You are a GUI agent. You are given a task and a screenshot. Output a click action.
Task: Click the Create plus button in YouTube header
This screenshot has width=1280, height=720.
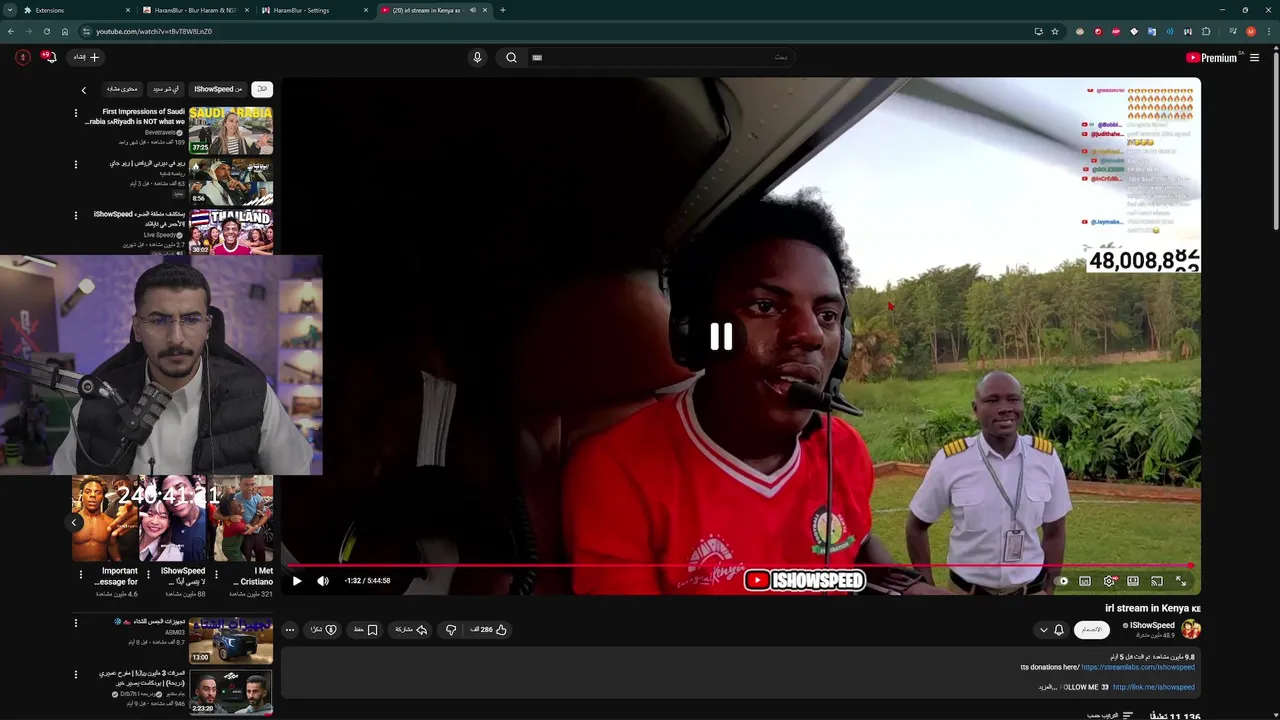coord(87,57)
